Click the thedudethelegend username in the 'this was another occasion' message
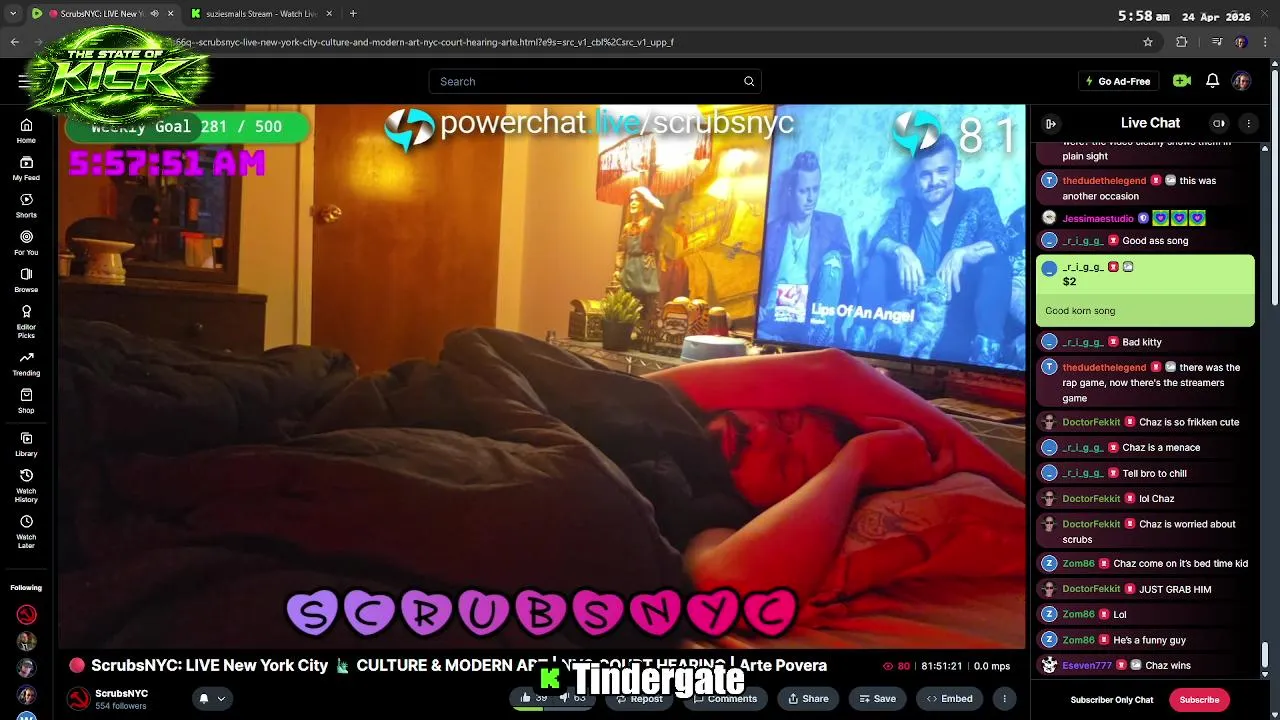This screenshot has width=1280, height=720. click(1104, 181)
